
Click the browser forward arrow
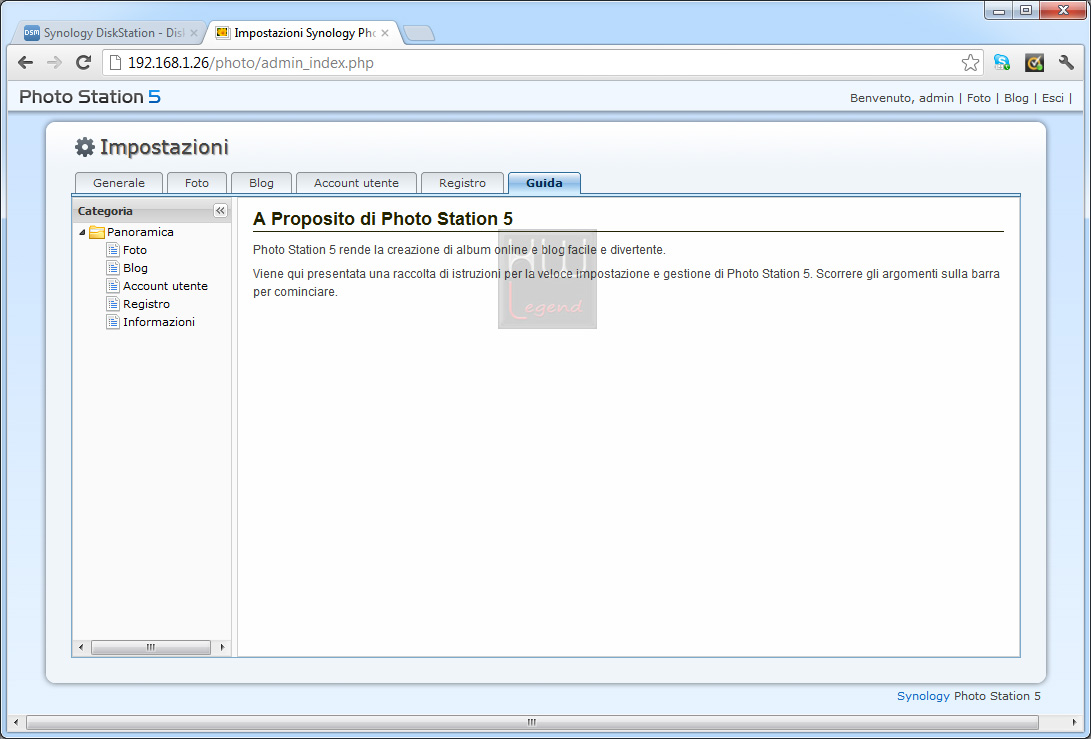[x=54, y=63]
